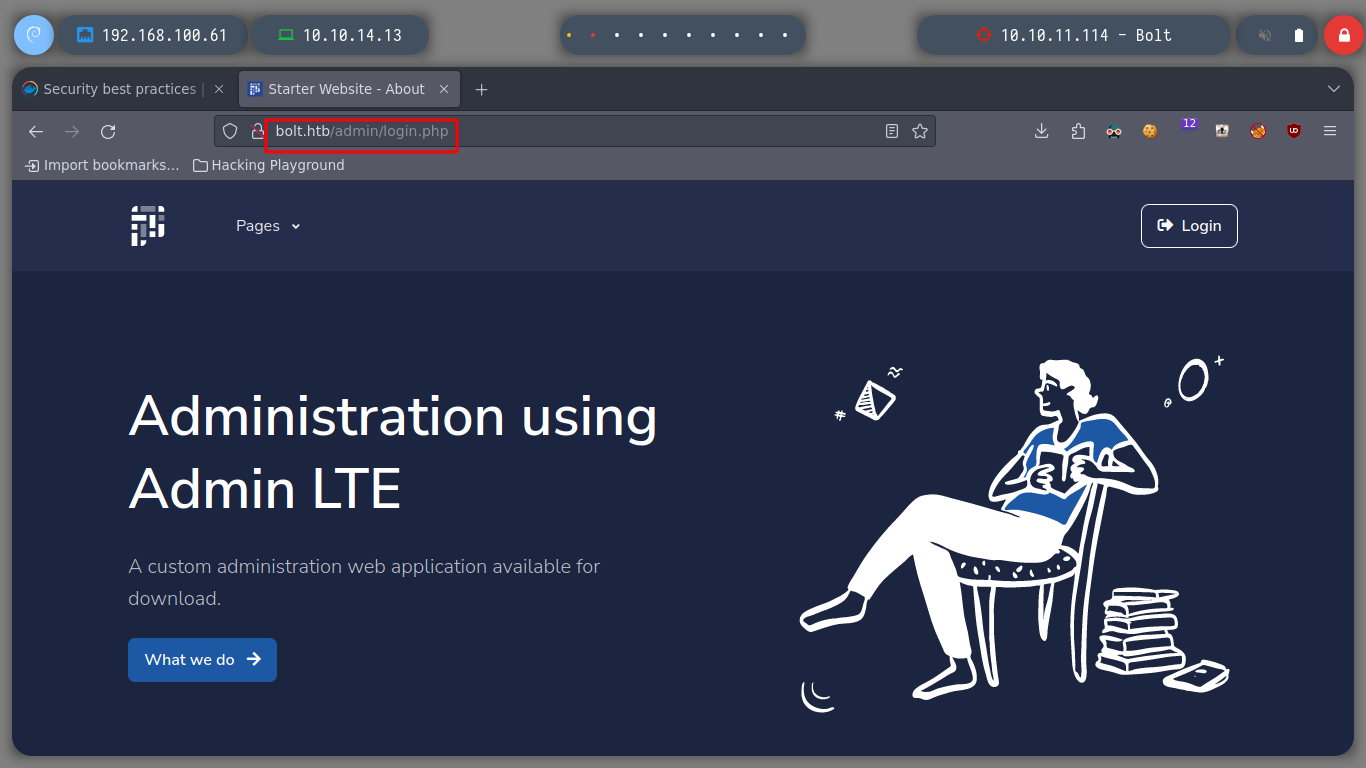This screenshot has width=1366, height=768.
Task: Open a new browser tab
Action: [x=481, y=89]
